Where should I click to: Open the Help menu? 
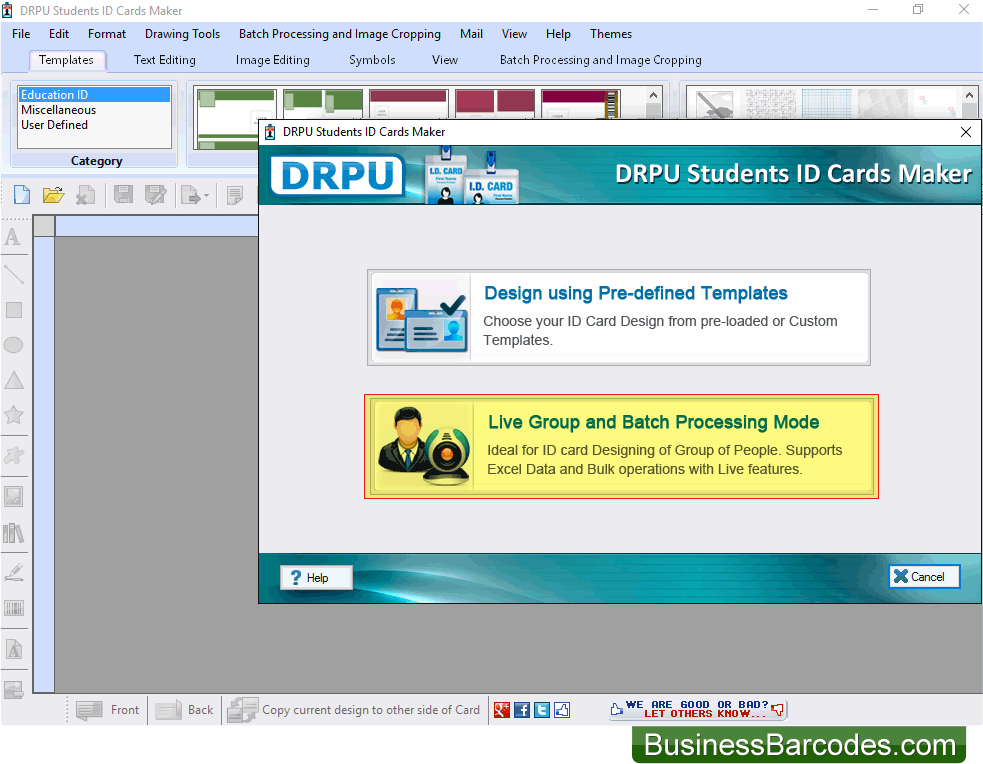tap(558, 34)
